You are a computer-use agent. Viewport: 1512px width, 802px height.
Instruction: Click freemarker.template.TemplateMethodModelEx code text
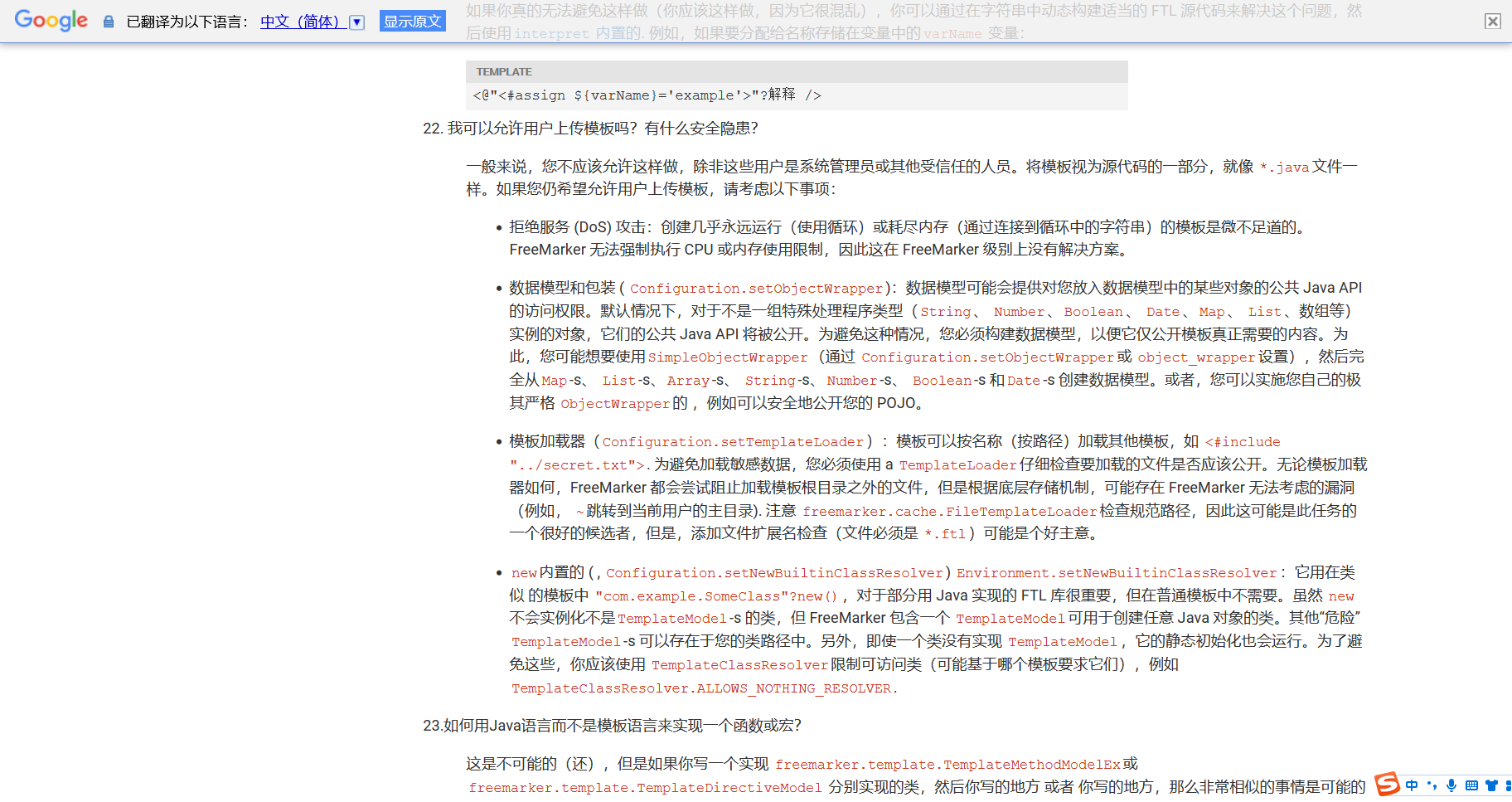947,765
